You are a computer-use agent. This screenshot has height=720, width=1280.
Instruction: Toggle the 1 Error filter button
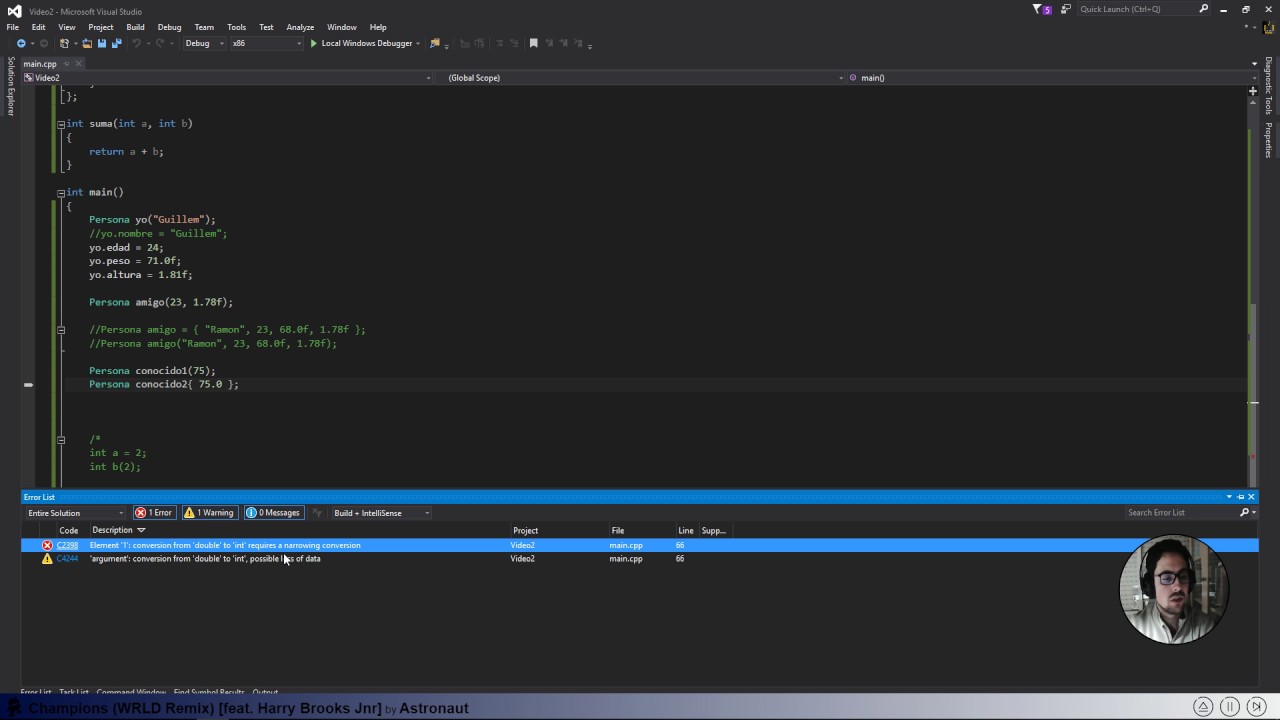tap(154, 513)
